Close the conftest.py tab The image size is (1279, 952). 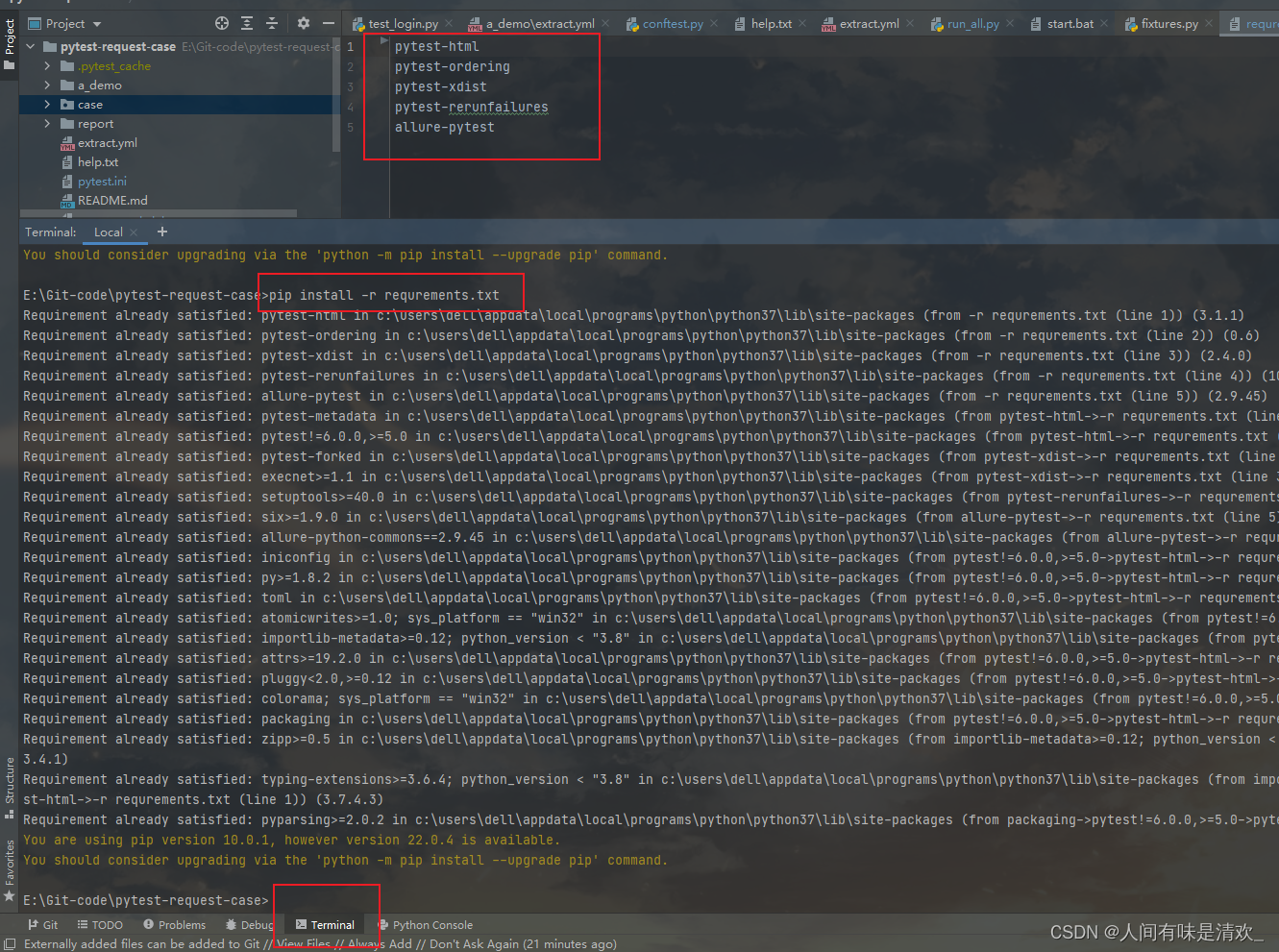pyautogui.click(x=714, y=24)
